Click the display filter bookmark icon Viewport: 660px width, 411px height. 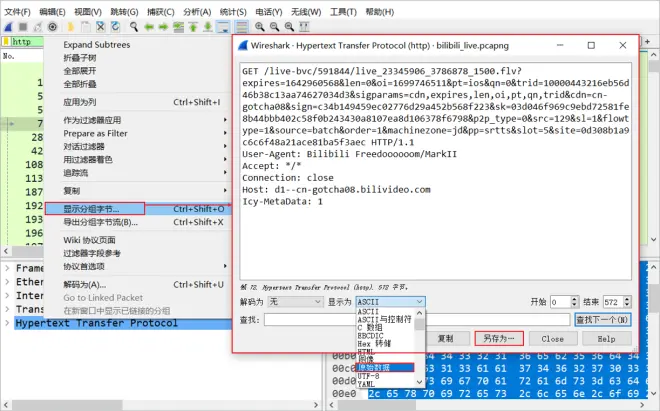pyautogui.click(x=6, y=42)
